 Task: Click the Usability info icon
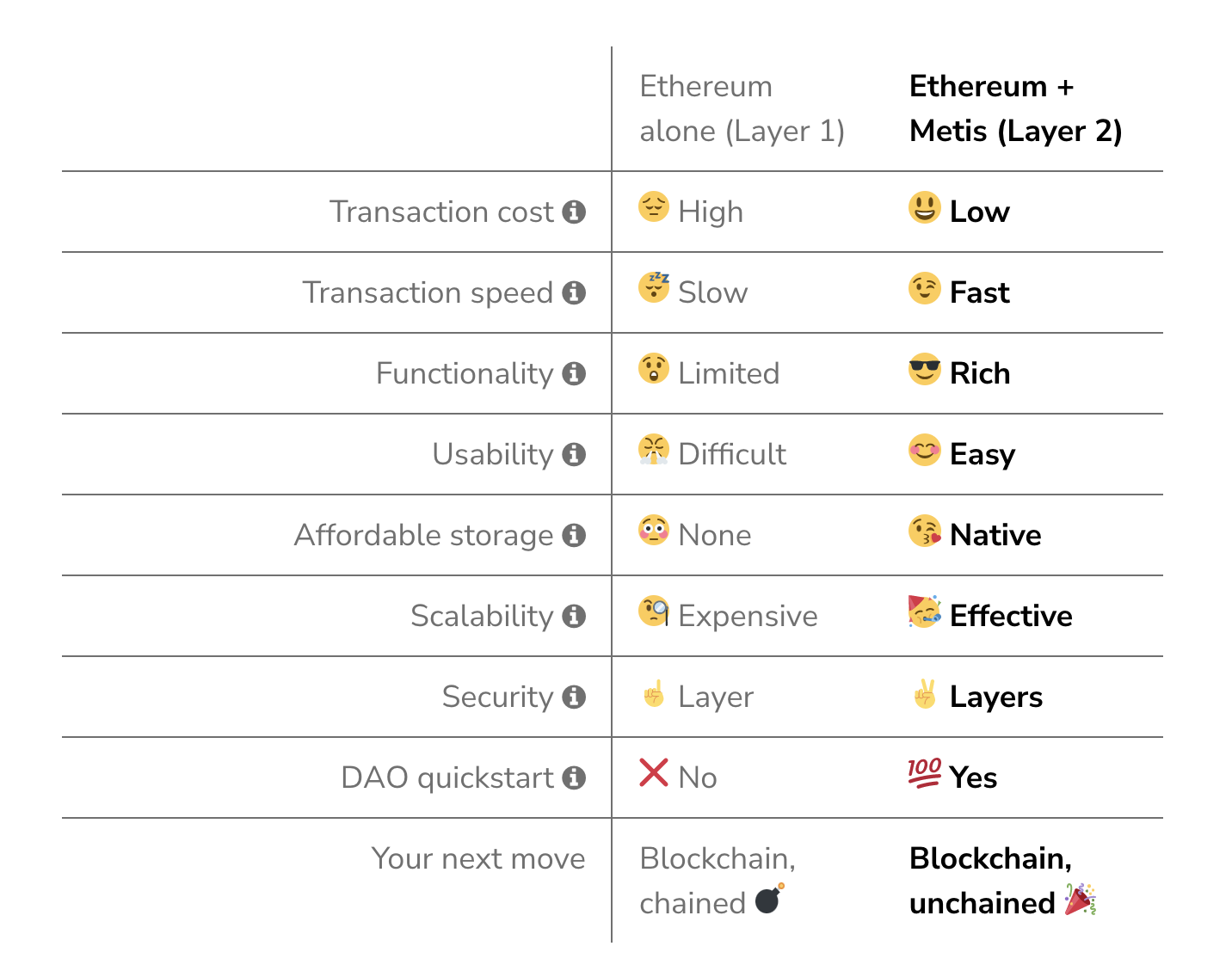click(574, 454)
